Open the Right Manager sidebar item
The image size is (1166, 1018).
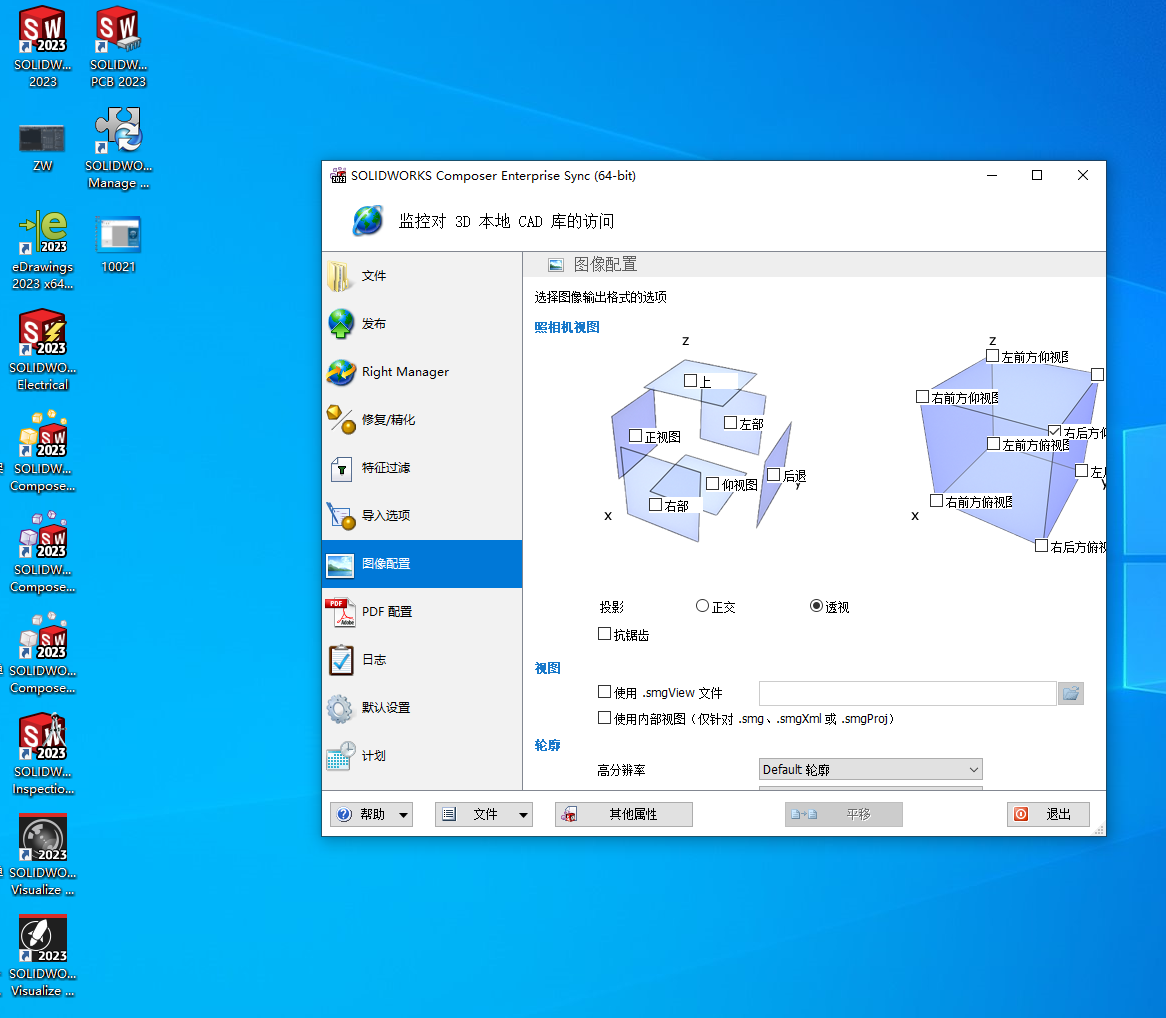point(405,372)
